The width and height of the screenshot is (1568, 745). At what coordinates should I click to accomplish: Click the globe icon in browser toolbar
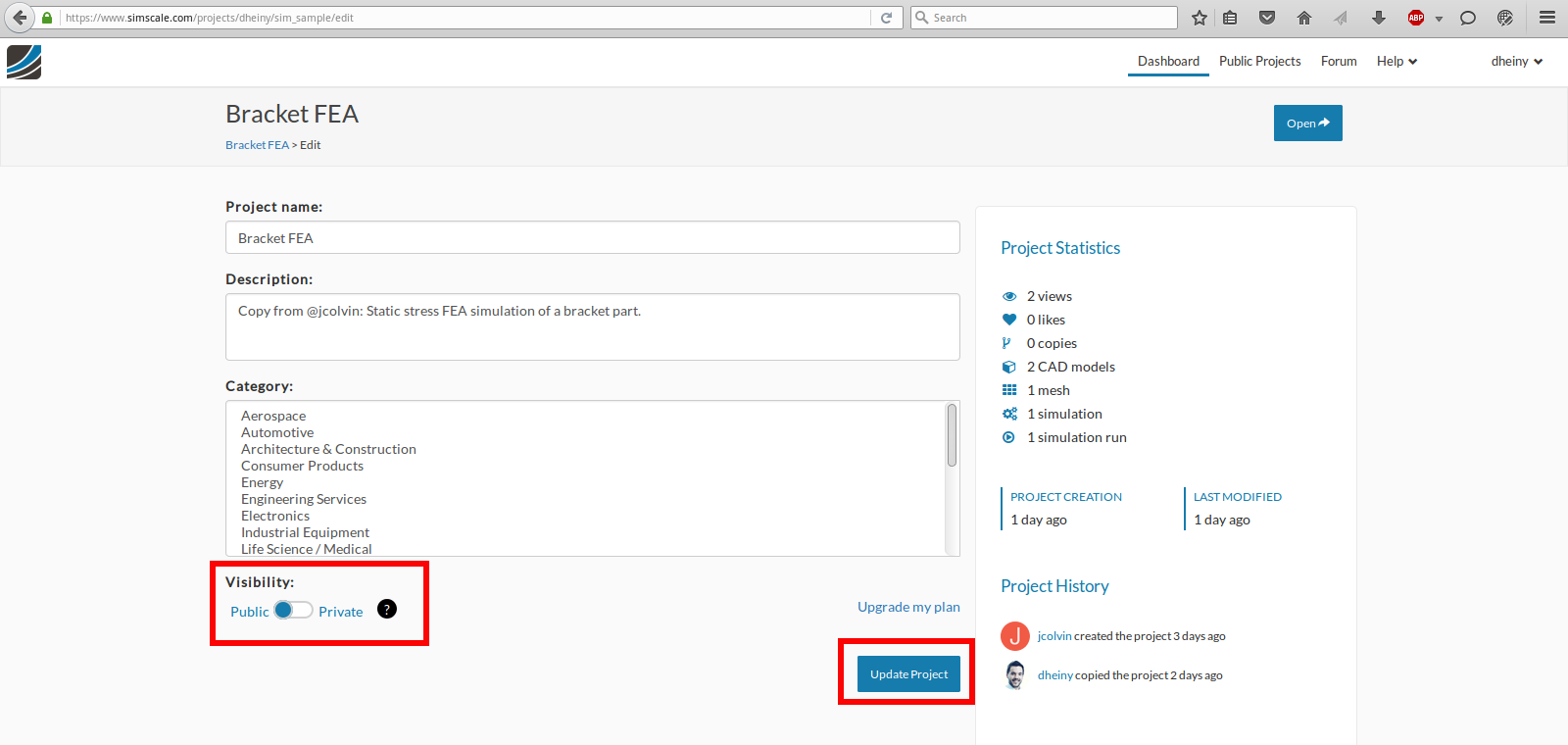point(1505,18)
